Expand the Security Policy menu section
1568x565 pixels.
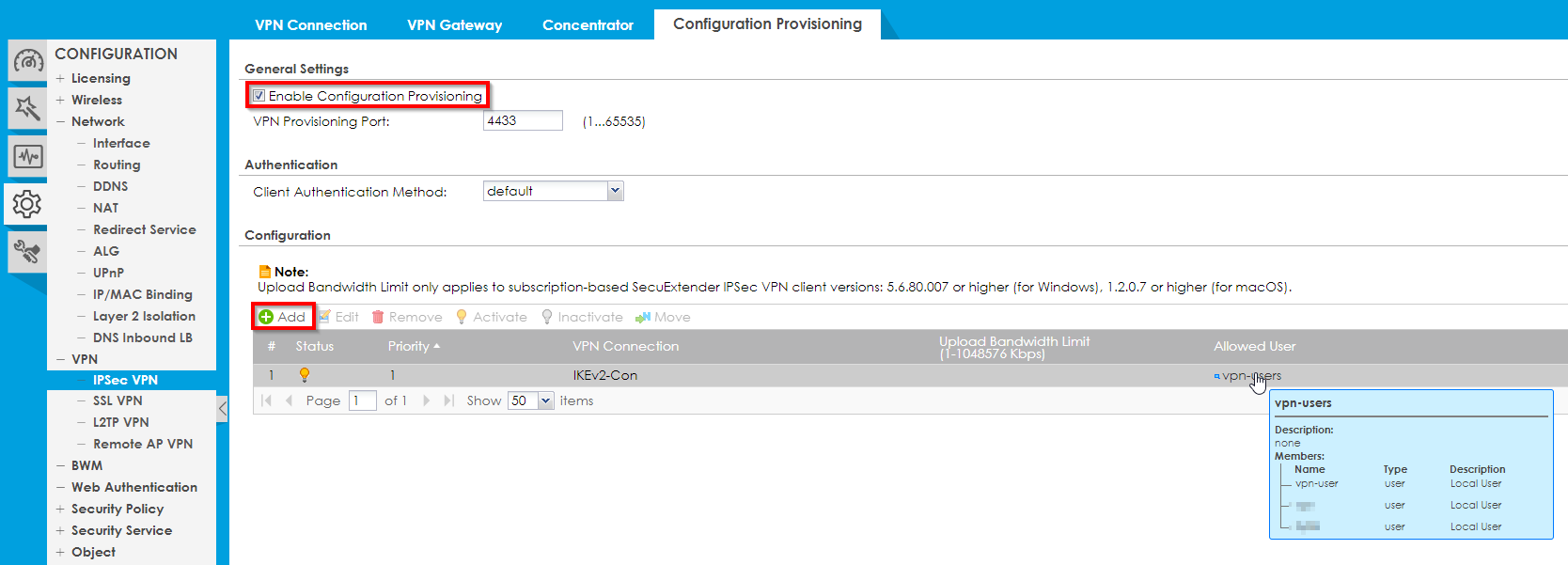tap(60, 509)
